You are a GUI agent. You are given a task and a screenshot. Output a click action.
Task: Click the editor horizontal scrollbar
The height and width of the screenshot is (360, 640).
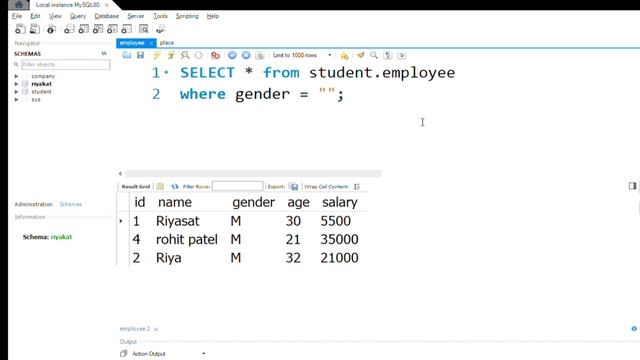pyautogui.click(x=253, y=173)
